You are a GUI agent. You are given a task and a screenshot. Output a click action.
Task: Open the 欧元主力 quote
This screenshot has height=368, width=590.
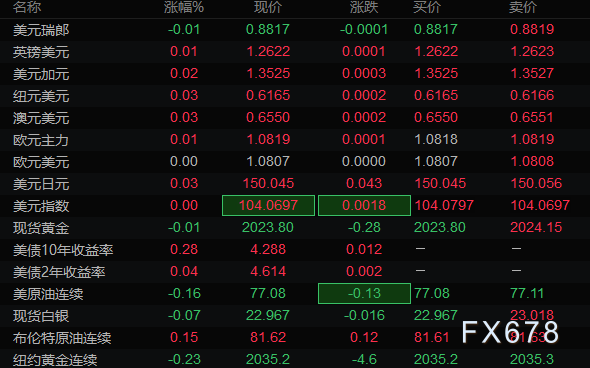295,140
